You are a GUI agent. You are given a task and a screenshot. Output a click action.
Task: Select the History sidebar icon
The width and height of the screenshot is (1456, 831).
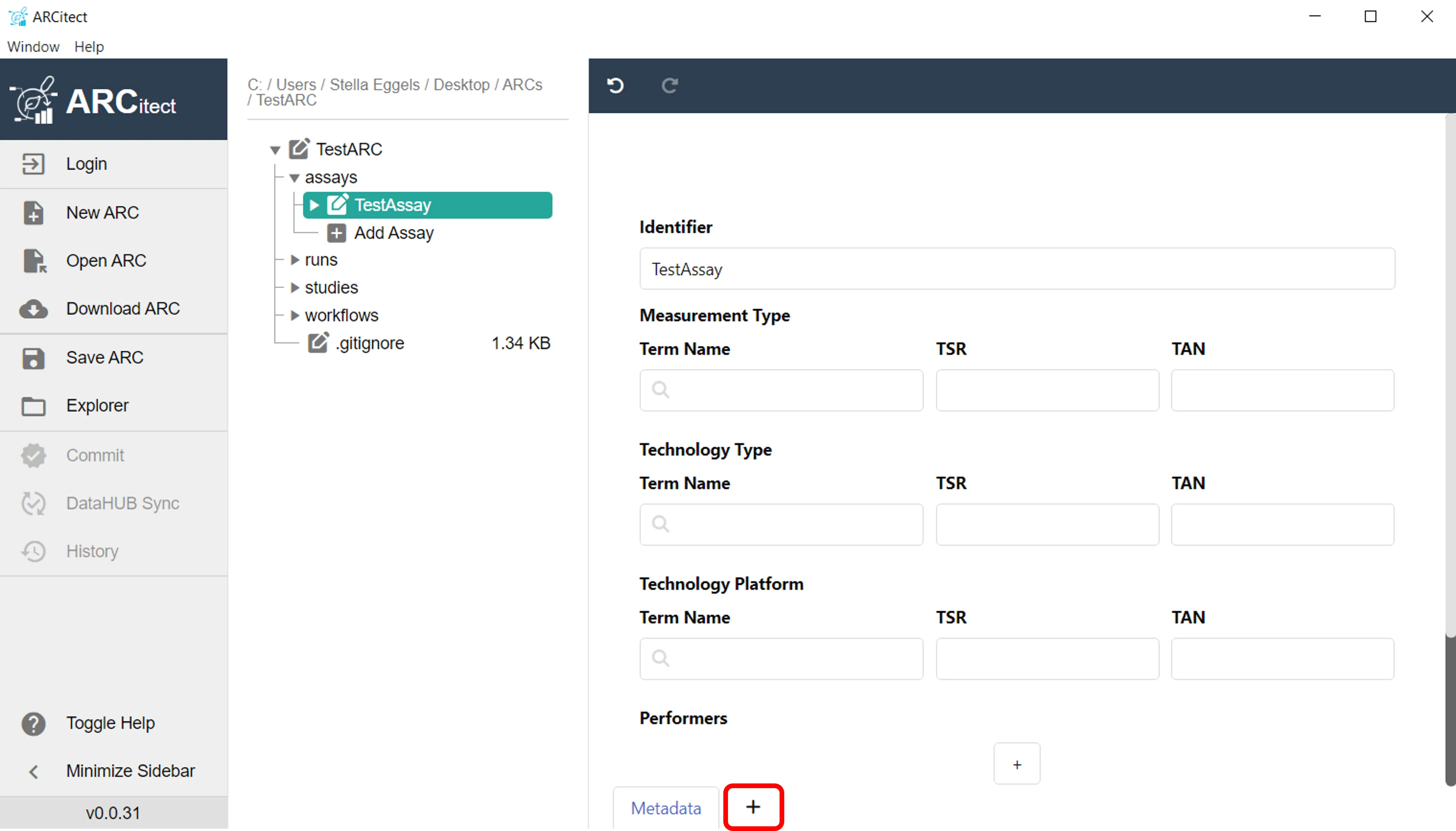pos(33,551)
